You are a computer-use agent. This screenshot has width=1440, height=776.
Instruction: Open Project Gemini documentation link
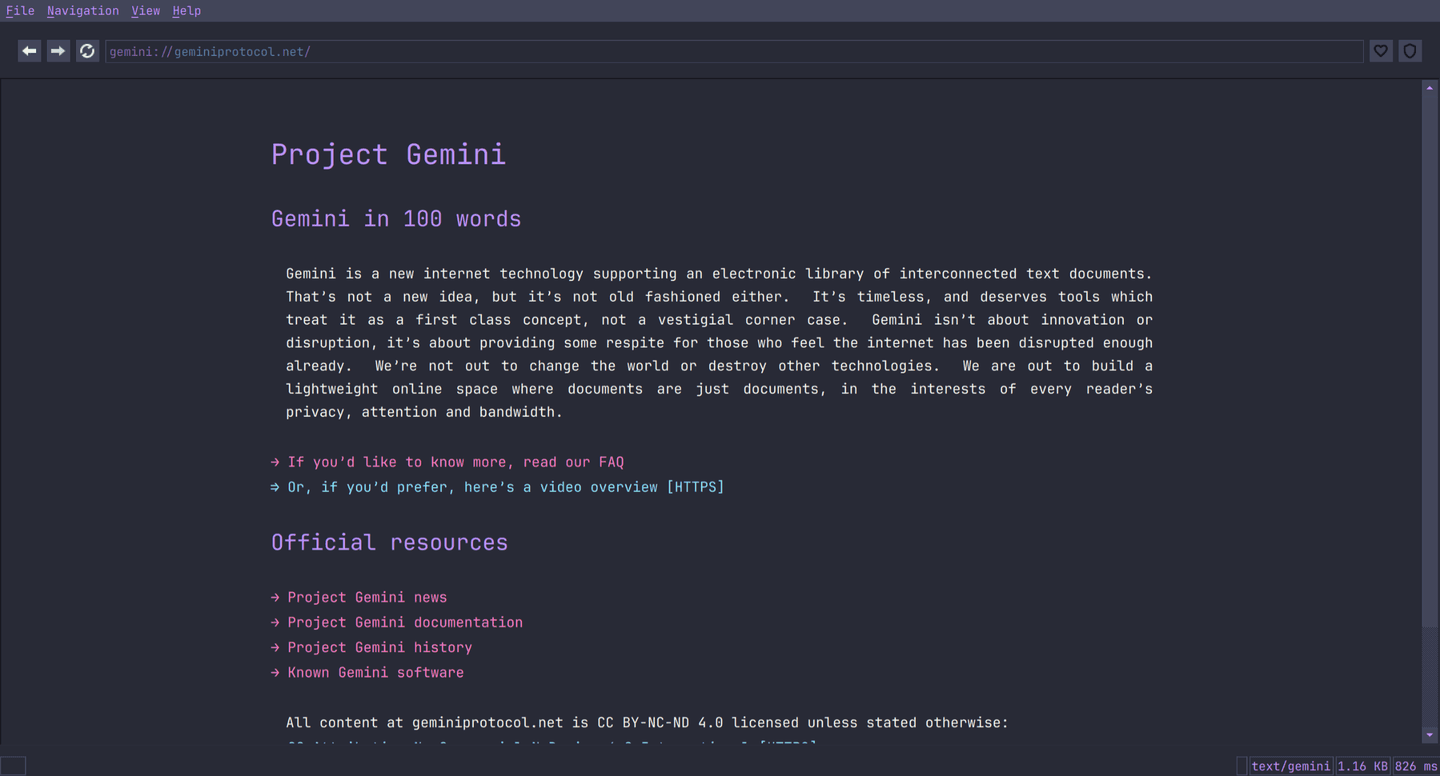(x=405, y=622)
